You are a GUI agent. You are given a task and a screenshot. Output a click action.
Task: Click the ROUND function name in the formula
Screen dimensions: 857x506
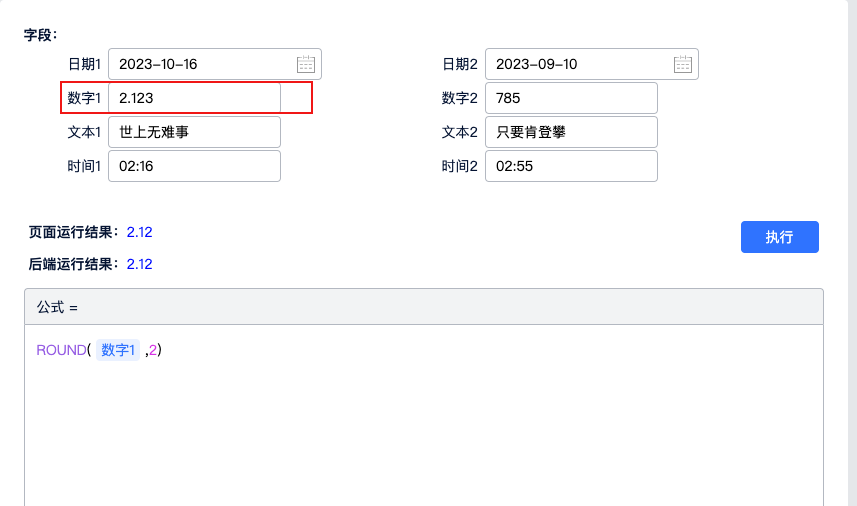(61, 350)
